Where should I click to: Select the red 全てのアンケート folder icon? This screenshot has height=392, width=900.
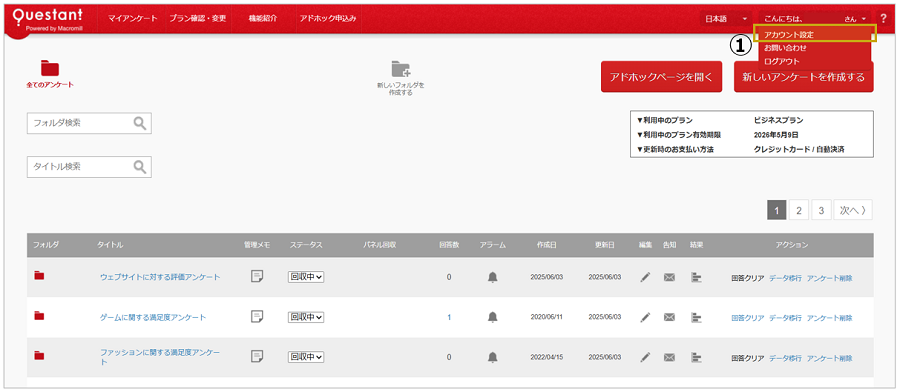50,68
